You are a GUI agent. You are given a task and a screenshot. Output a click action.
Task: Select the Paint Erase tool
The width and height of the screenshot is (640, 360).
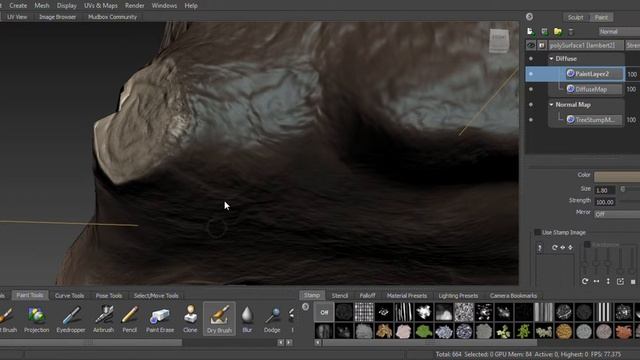tap(160, 319)
